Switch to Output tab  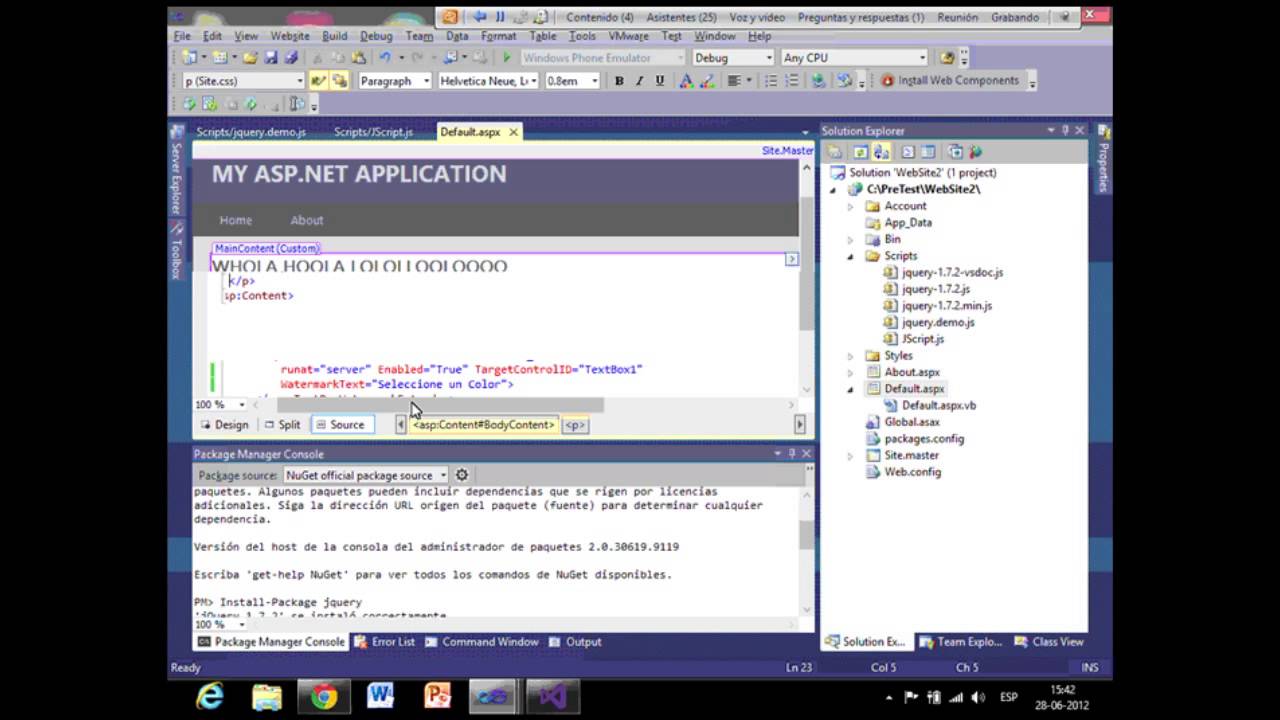click(x=575, y=642)
